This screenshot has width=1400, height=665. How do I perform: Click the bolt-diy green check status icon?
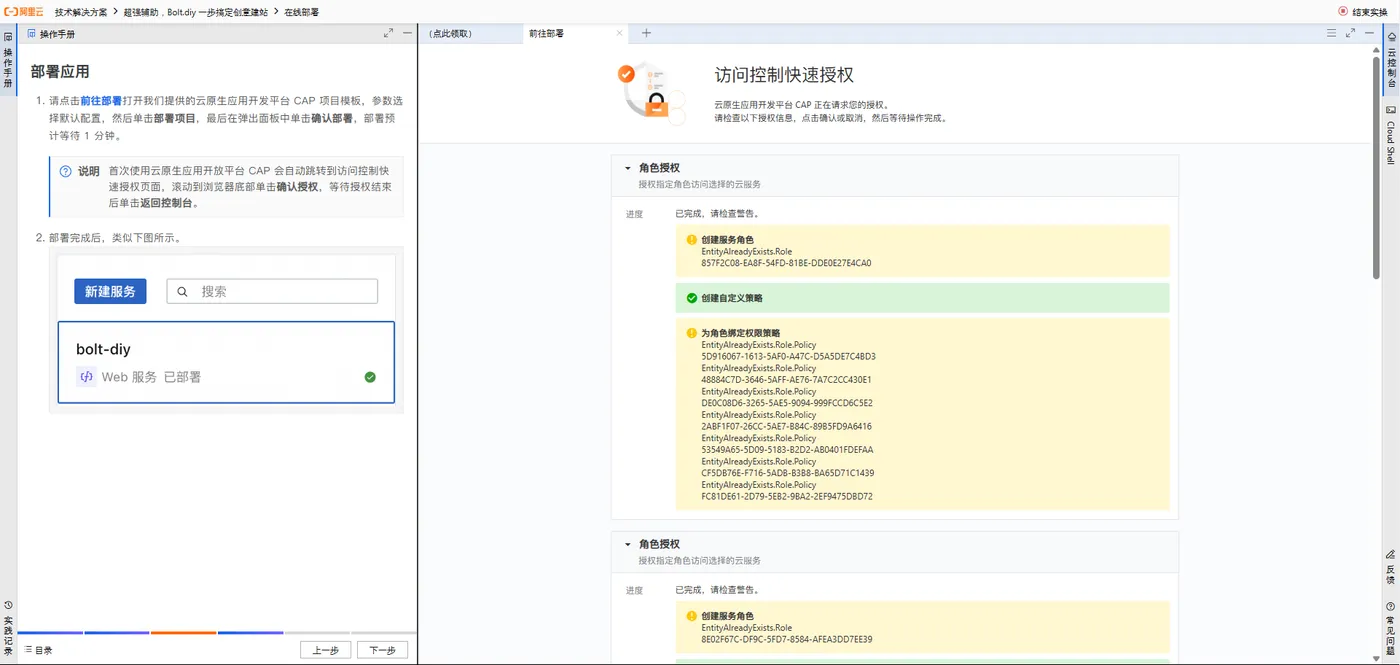[x=370, y=377]
